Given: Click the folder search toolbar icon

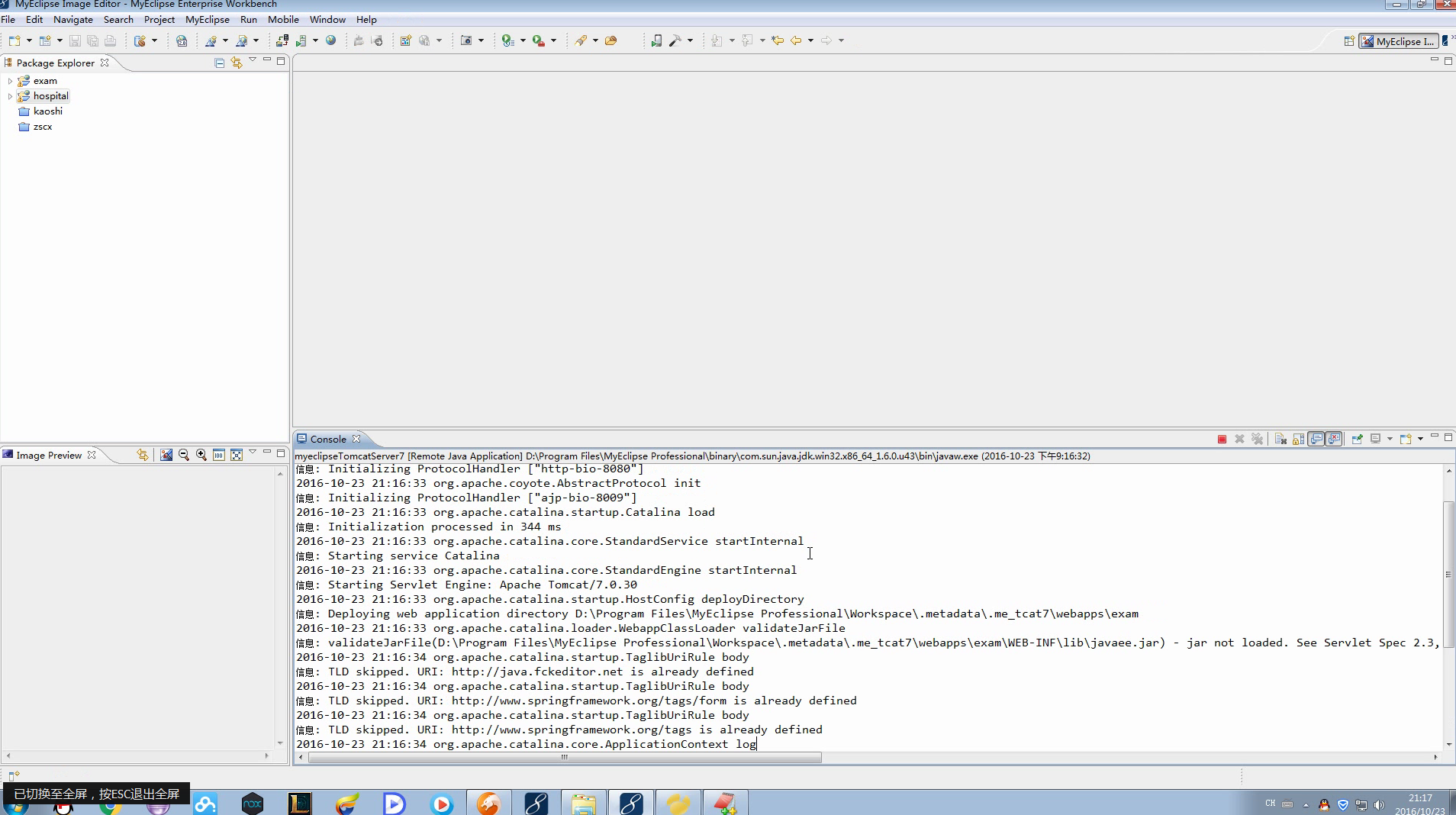Looking at the screenshot, I should pyautogui.click(x=610, y=40).
